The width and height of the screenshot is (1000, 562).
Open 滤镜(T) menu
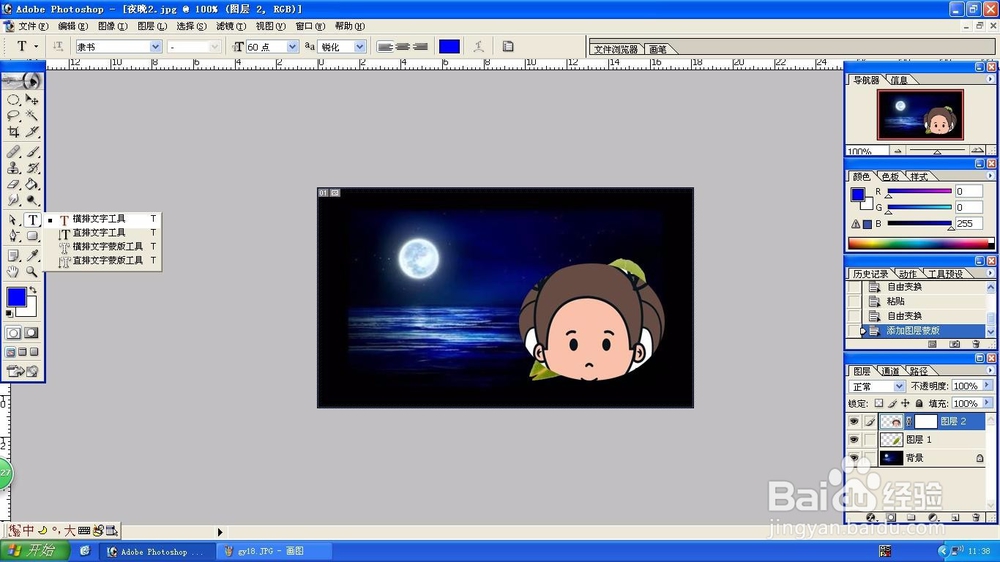(231, 26)
